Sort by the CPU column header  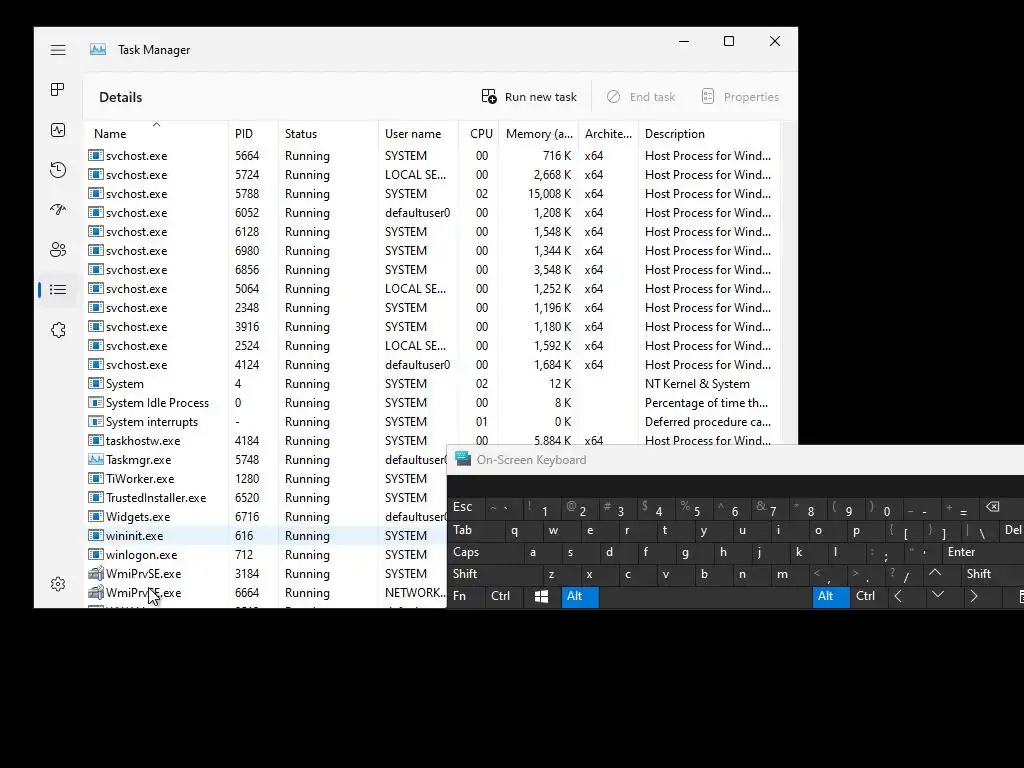tap(479, 133)
